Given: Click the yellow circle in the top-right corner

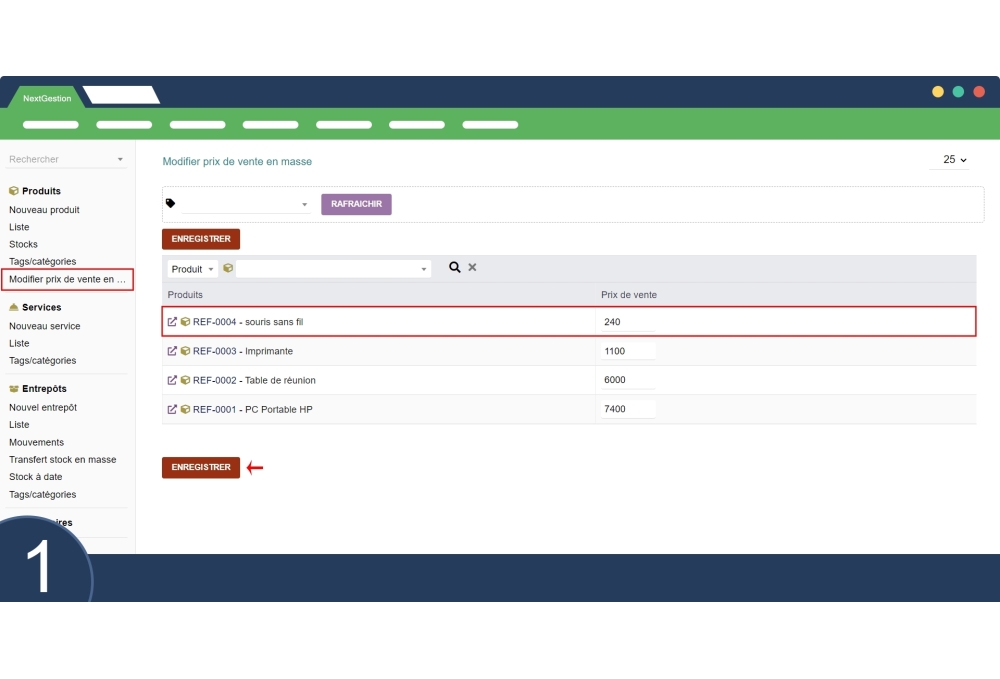Looking at the screenshot, I should (938, 90).
